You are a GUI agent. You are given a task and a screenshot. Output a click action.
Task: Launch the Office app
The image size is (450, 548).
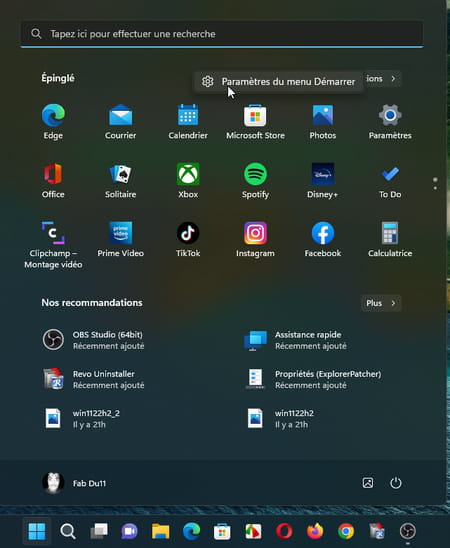pos(53,181)
